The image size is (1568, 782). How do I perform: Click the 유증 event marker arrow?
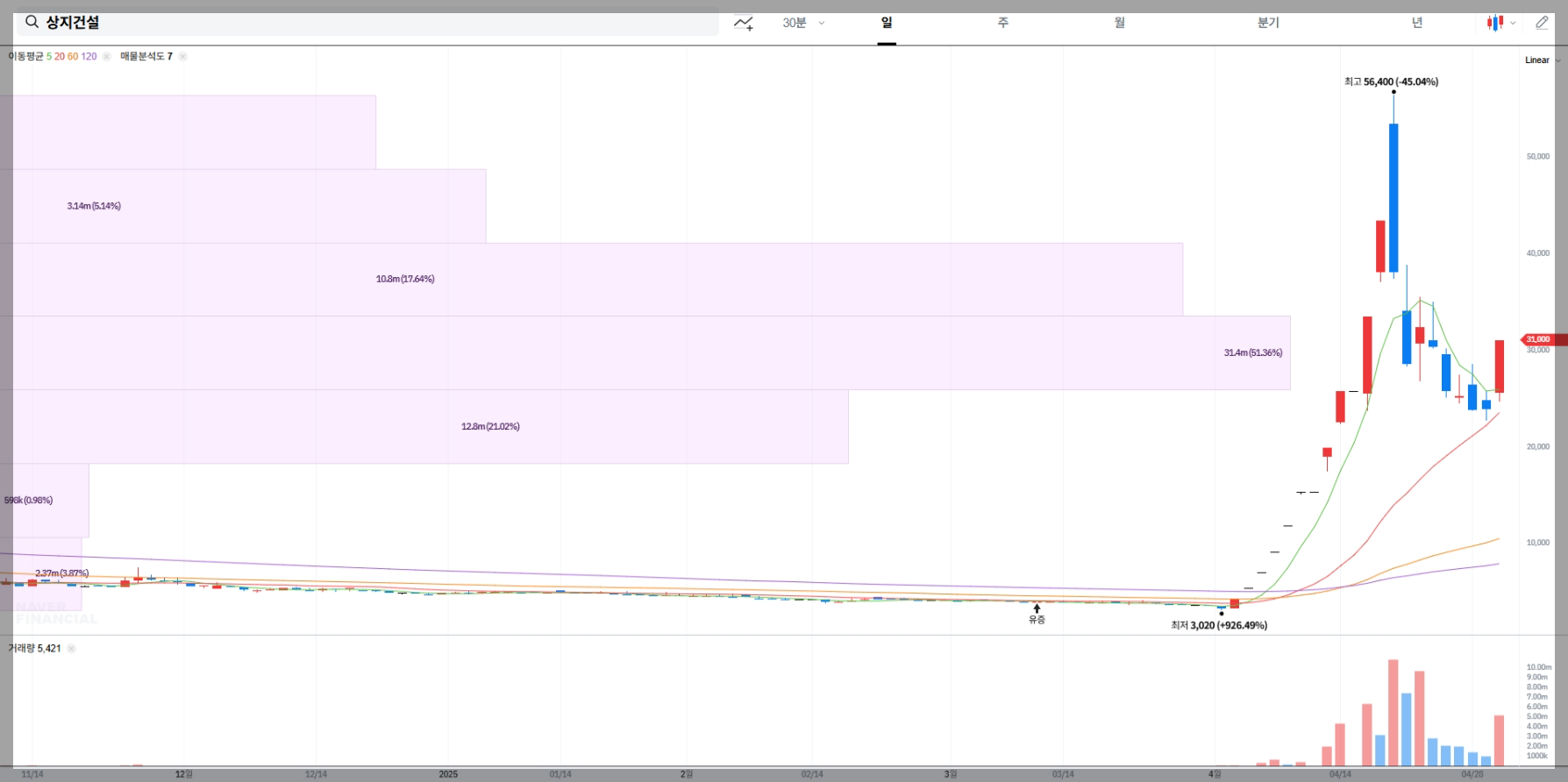(x=1037, y=608)
